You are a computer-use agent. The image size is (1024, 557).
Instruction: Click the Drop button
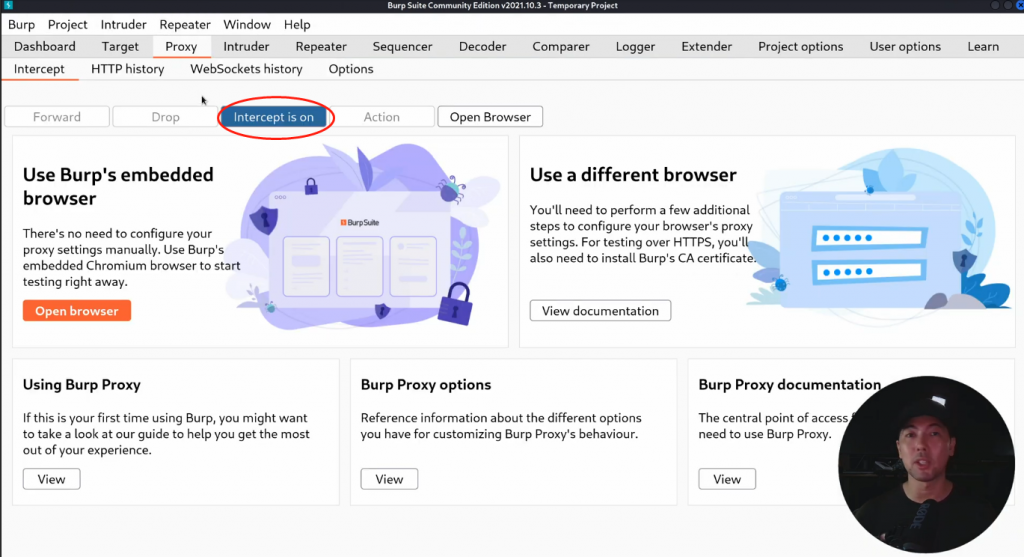coord(165,117)
